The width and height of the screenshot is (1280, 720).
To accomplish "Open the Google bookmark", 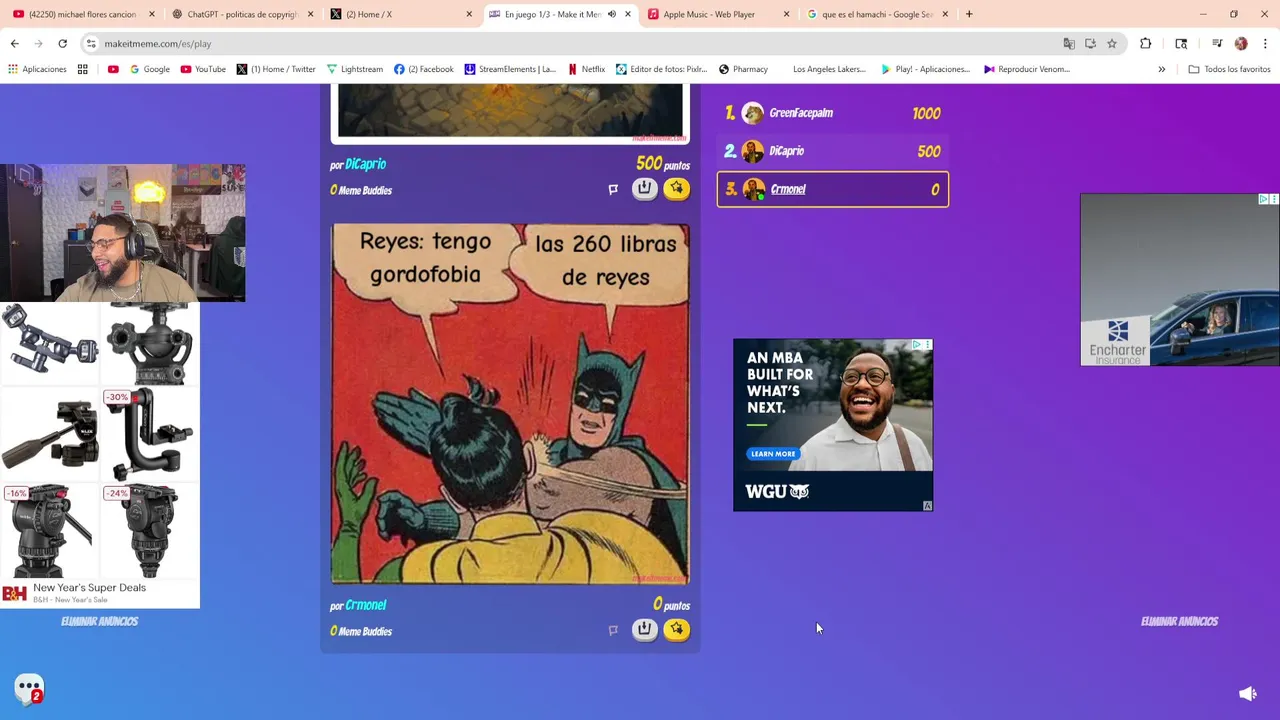I will 150,69.
